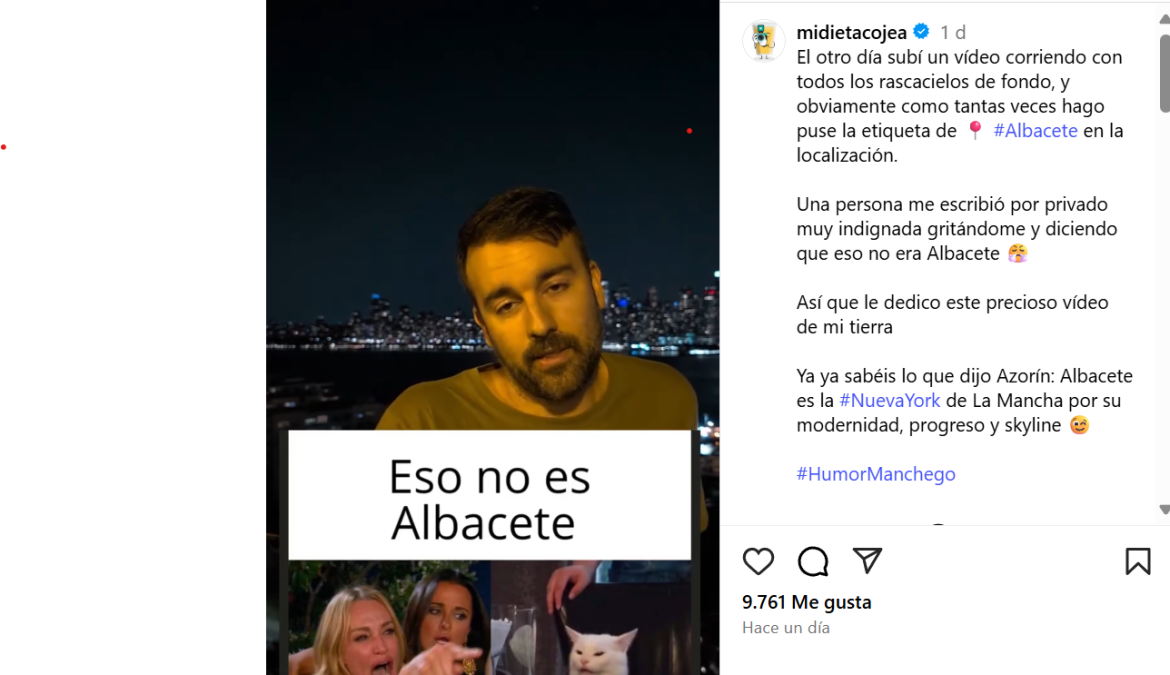1170x675 pixels.
Task: Click the red pin emoji before #Albacete
Action: click(x=975, y=131)
